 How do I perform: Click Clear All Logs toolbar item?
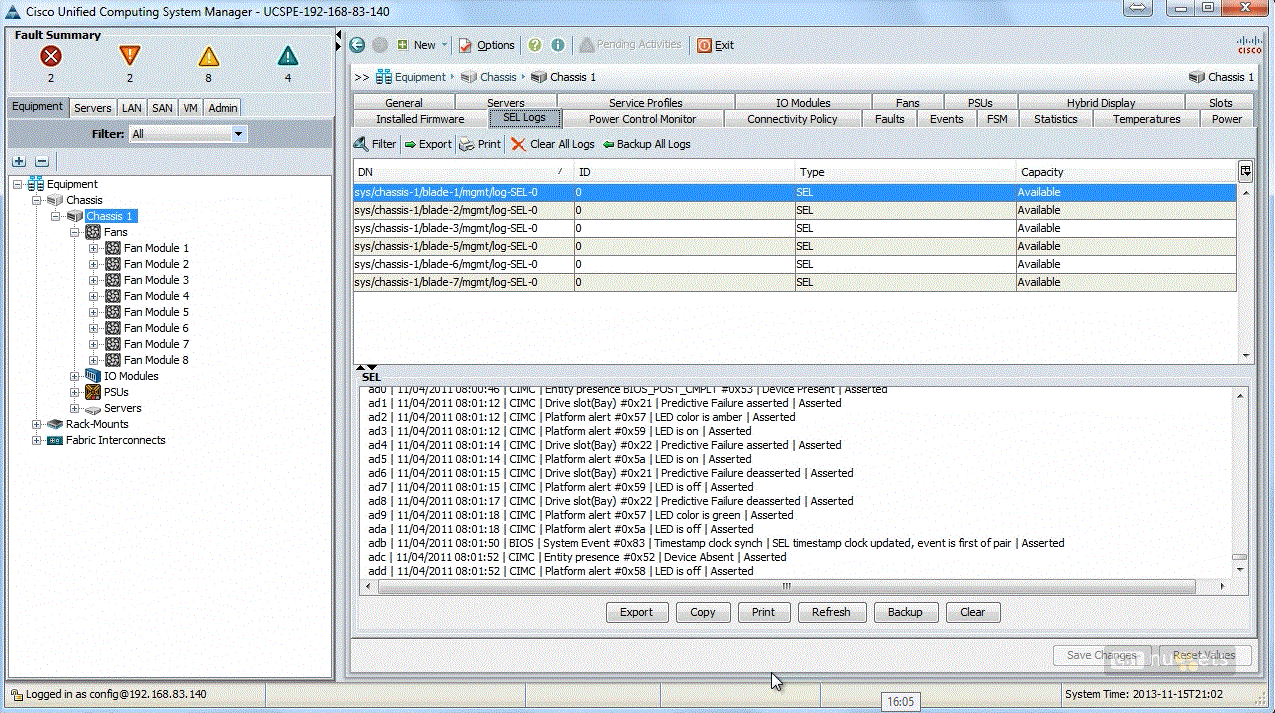553,144
